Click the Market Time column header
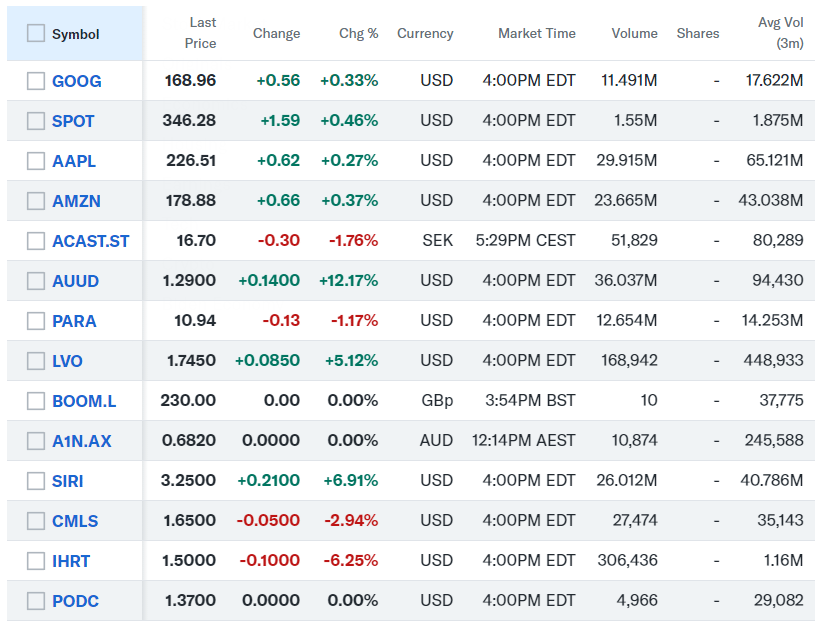This screenshot has width=815, height=637. coord(536,33)
